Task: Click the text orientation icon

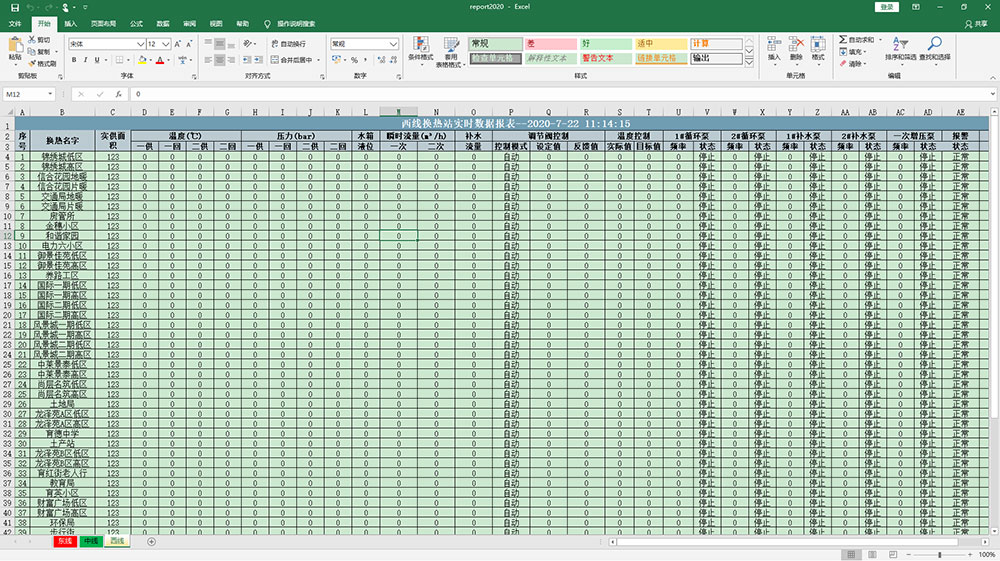Action: (x=247, y=44)
